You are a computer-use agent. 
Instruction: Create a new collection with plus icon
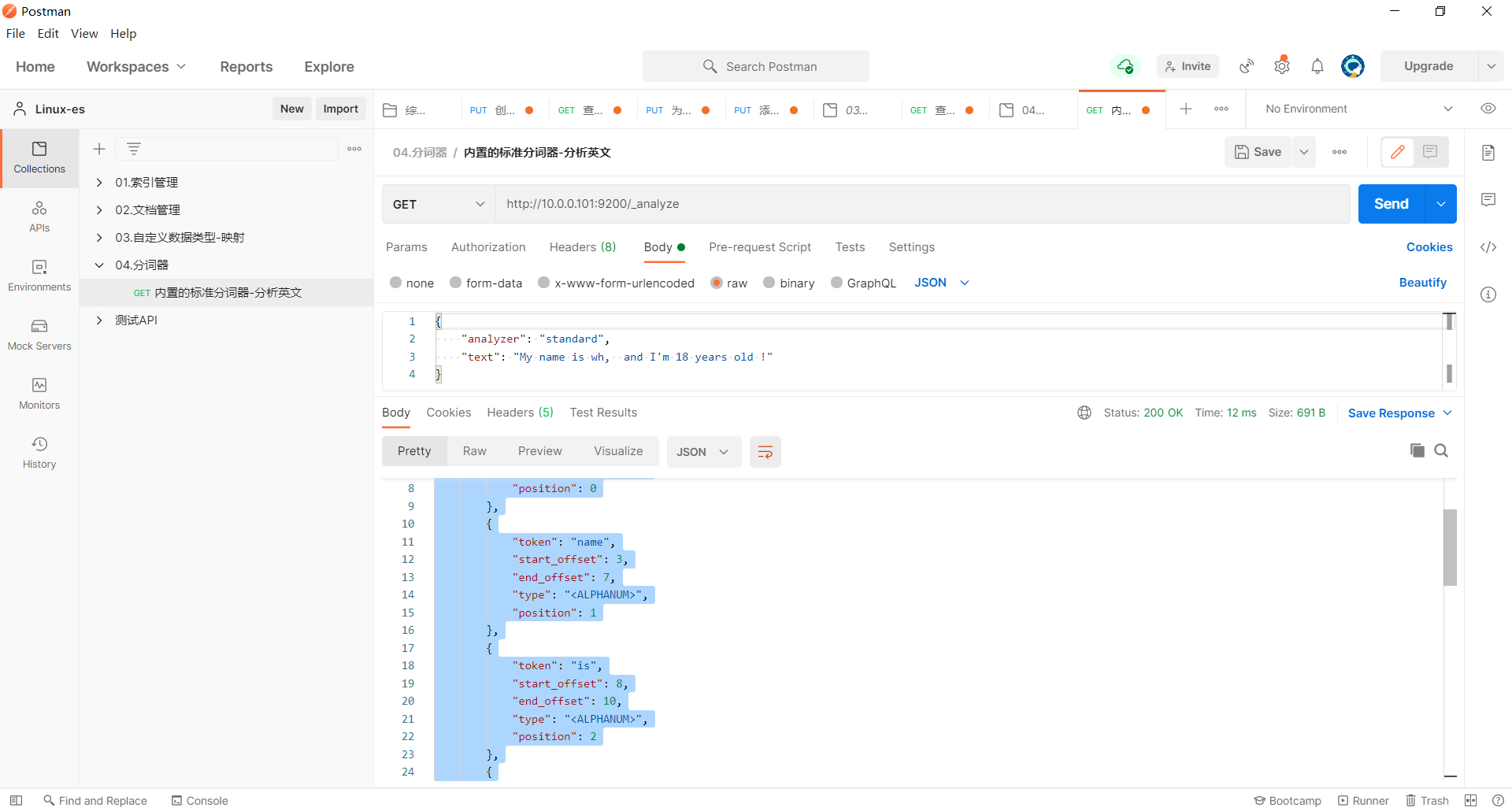pyautogui.click(x=99, y=149)
